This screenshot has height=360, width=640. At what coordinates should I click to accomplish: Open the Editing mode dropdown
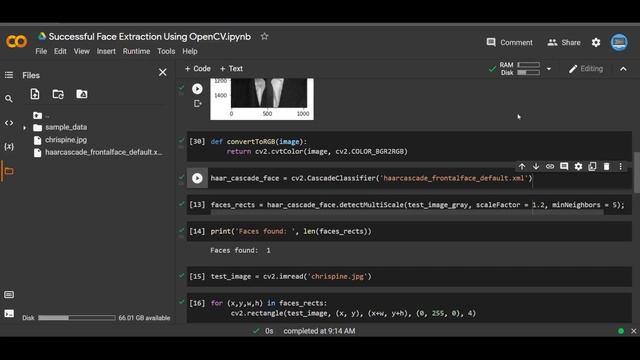click(586, 69)
